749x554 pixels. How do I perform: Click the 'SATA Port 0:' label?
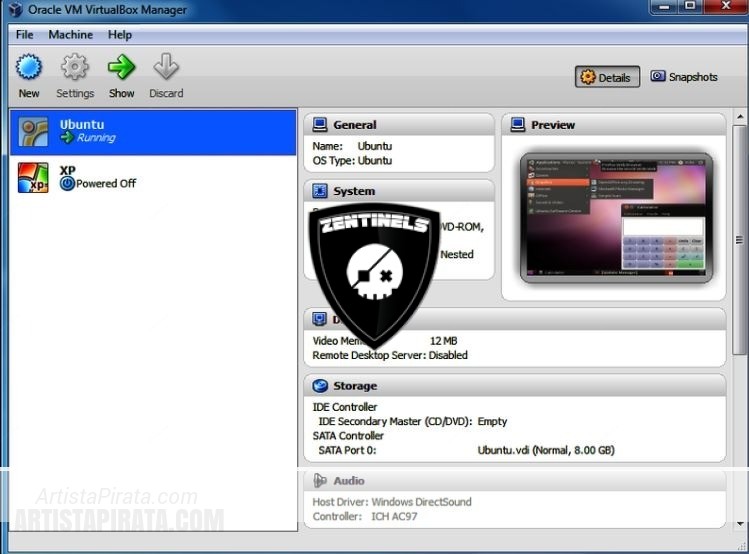coord(347,450)
